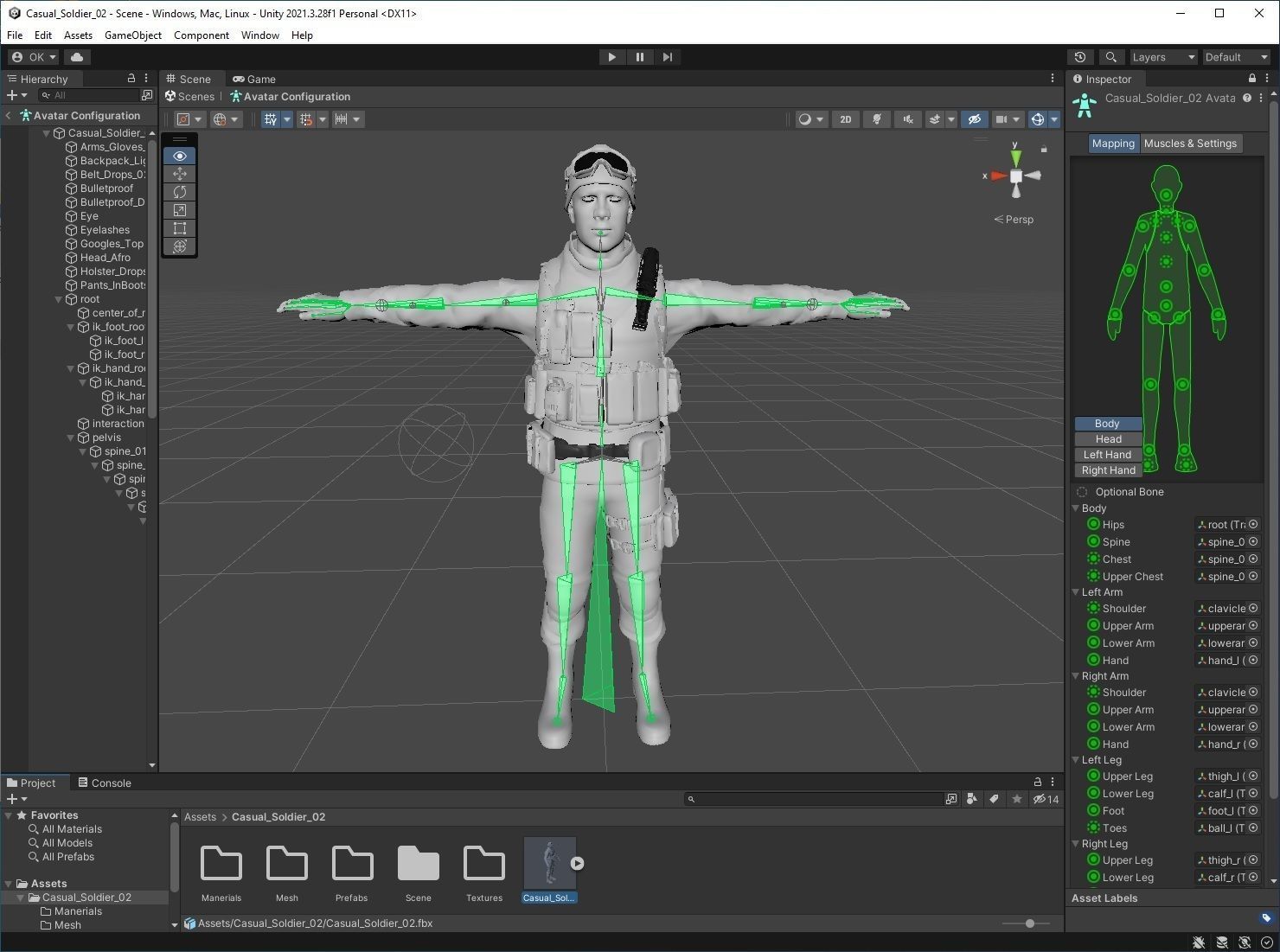Viewport: 1280px width, 952px height.
Task: Click the Inspector lock icon
Action: (1251, 79)
